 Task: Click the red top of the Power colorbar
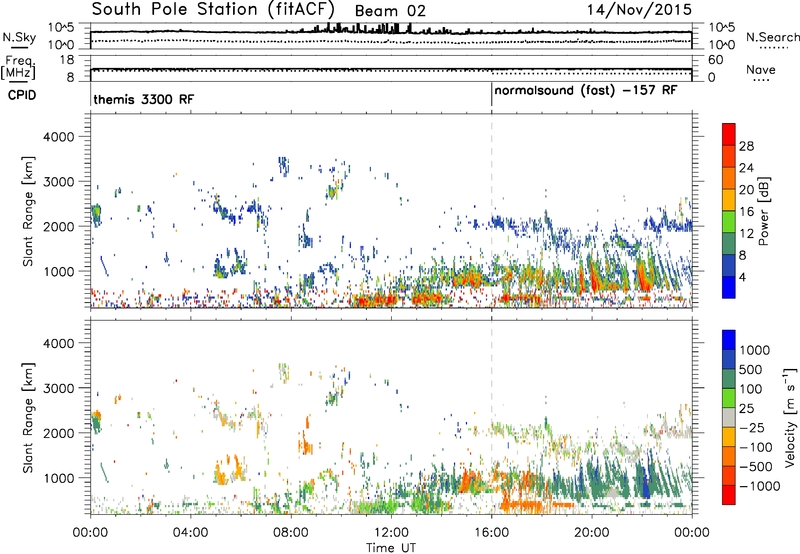pos(729,134)
